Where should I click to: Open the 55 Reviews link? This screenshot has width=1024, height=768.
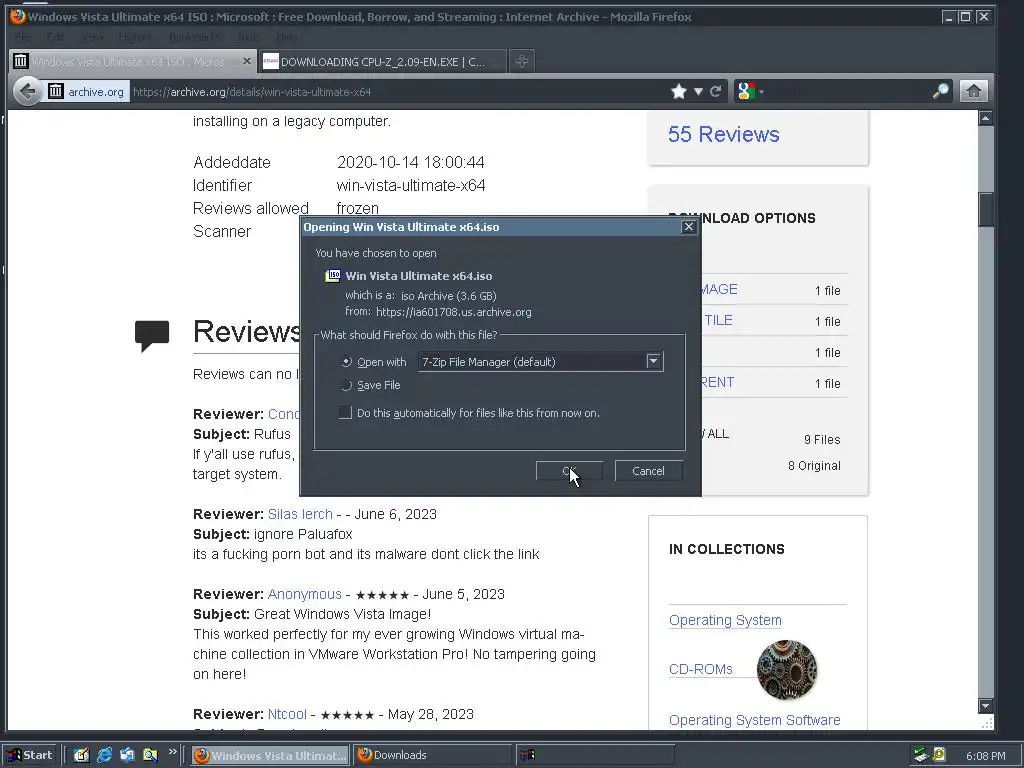coord(724,135)
